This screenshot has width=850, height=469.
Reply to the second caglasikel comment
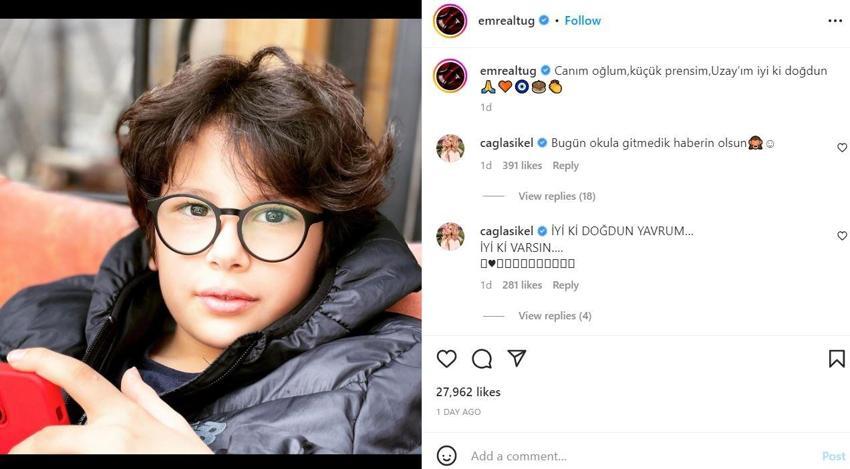(565, 285)
